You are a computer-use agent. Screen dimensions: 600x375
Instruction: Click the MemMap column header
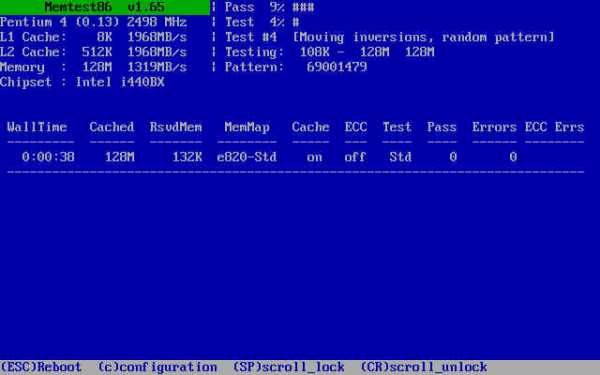(247, 127)
